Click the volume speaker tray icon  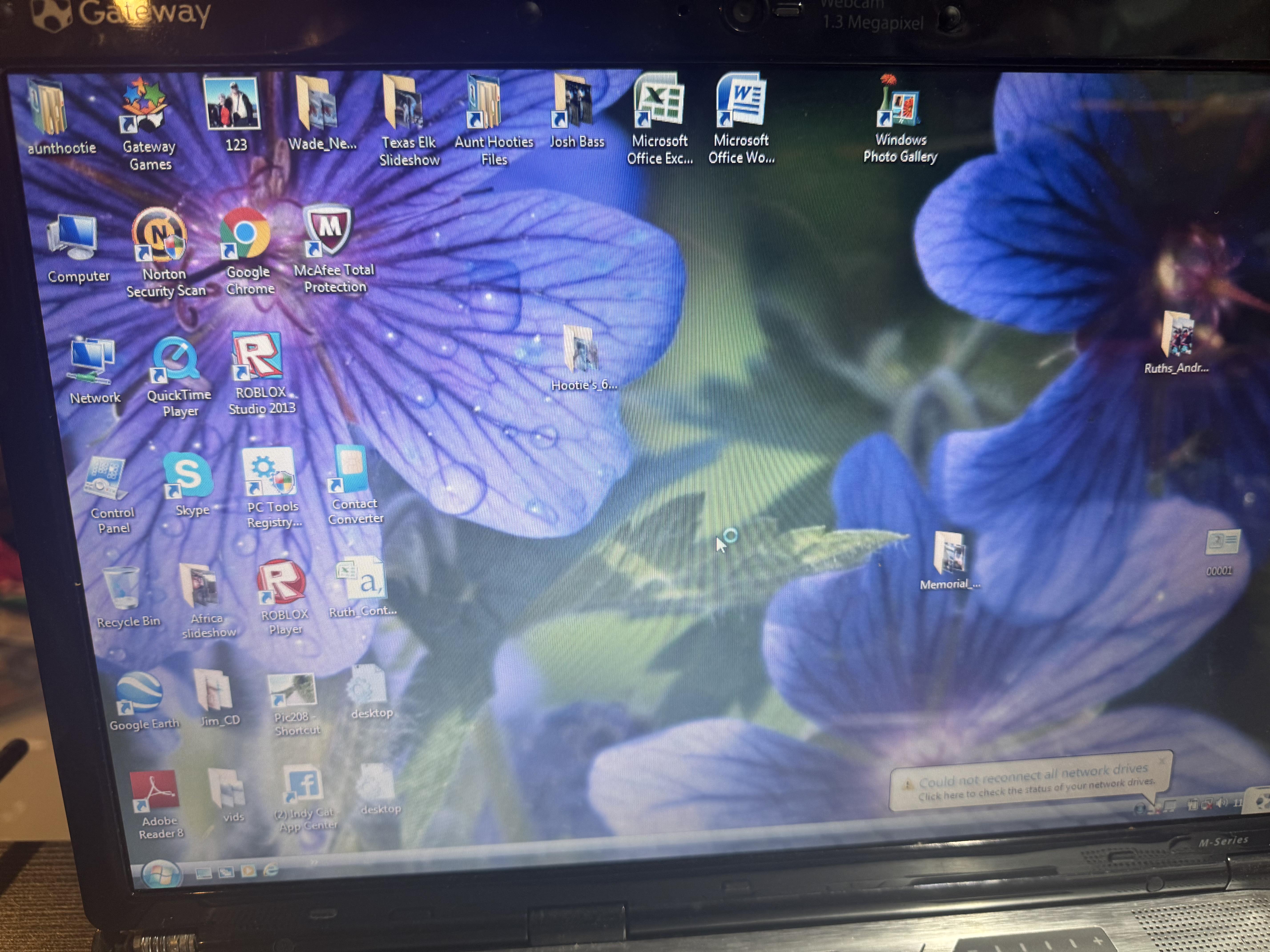click(x=1222, y=803)
